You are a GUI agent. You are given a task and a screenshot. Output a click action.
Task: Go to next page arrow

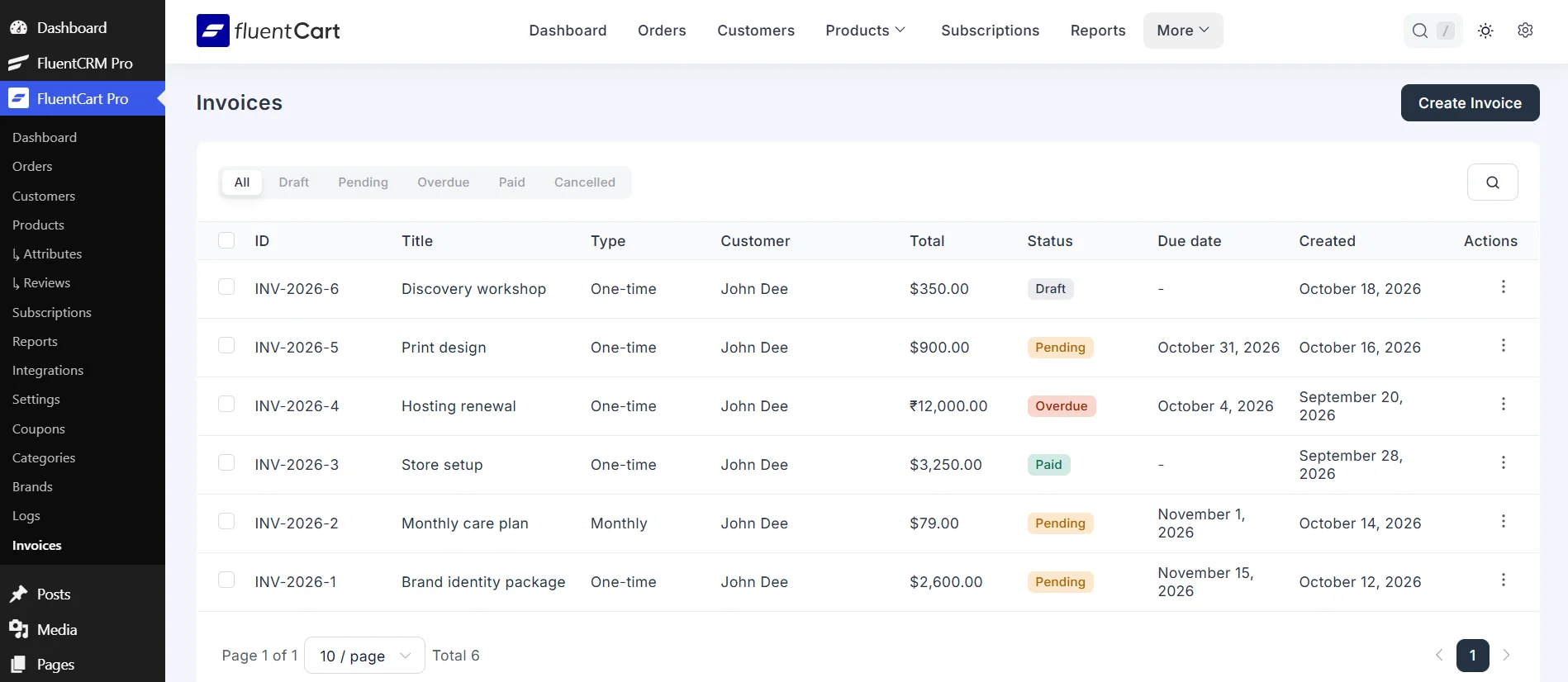click(x=1506, y=656)
